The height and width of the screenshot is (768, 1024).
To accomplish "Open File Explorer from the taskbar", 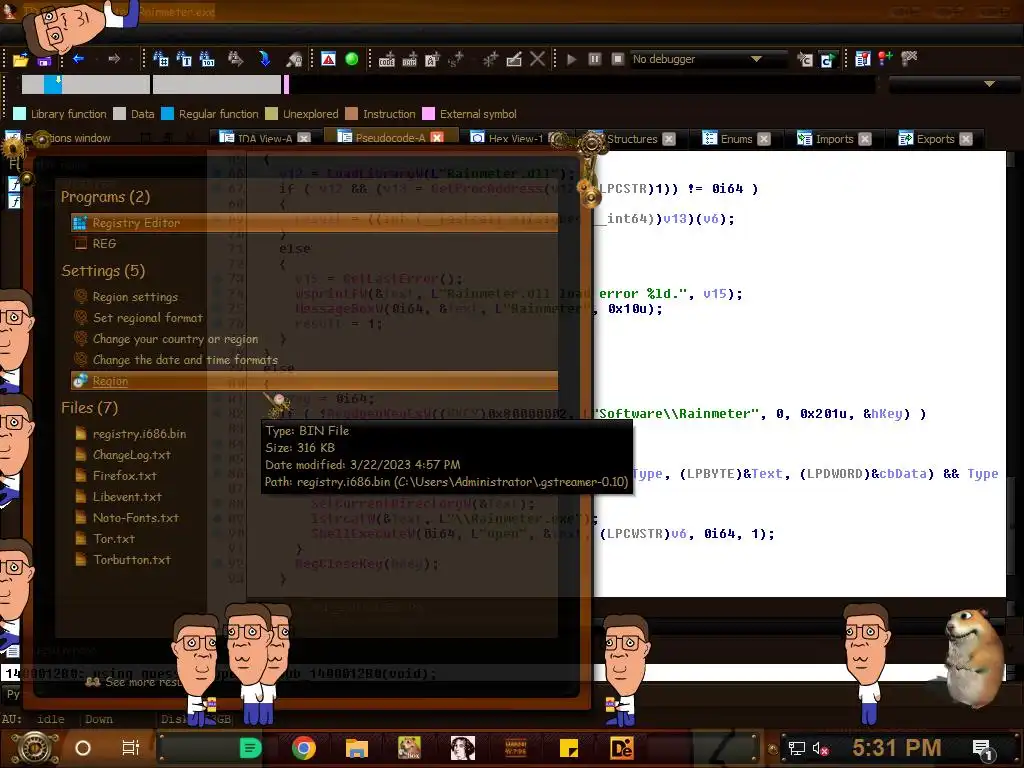I will pos(357,748).
